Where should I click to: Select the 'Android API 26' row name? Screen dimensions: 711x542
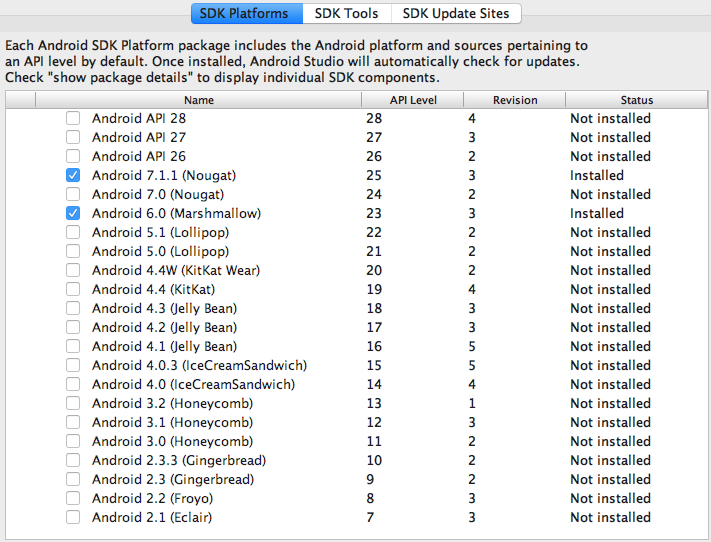pyautogui.click(x=139, y=156)
